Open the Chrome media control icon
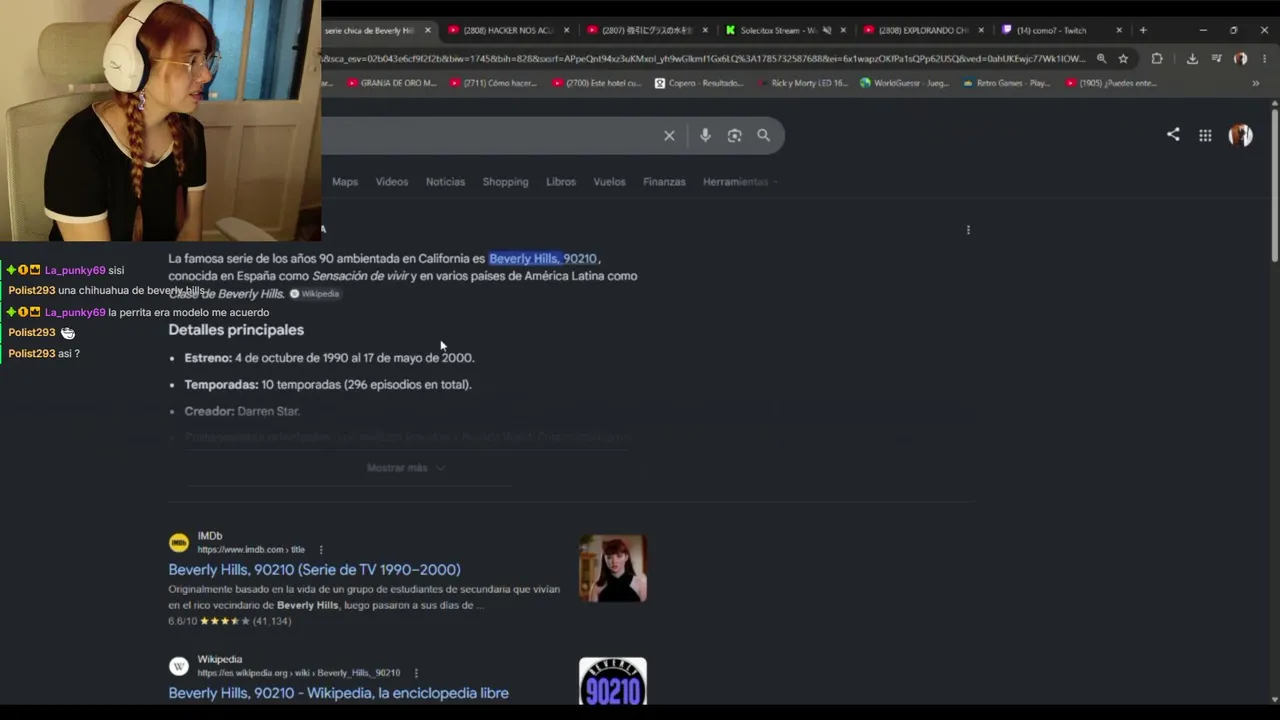This screenshot has height=720, width=1280. [1216, 59]
